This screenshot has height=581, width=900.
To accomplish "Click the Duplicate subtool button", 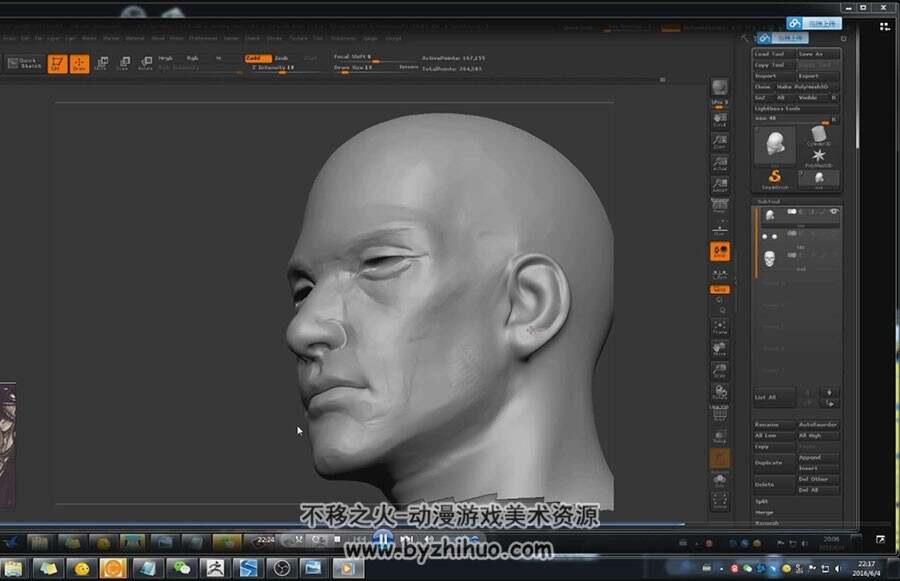I will pos(774,463).
